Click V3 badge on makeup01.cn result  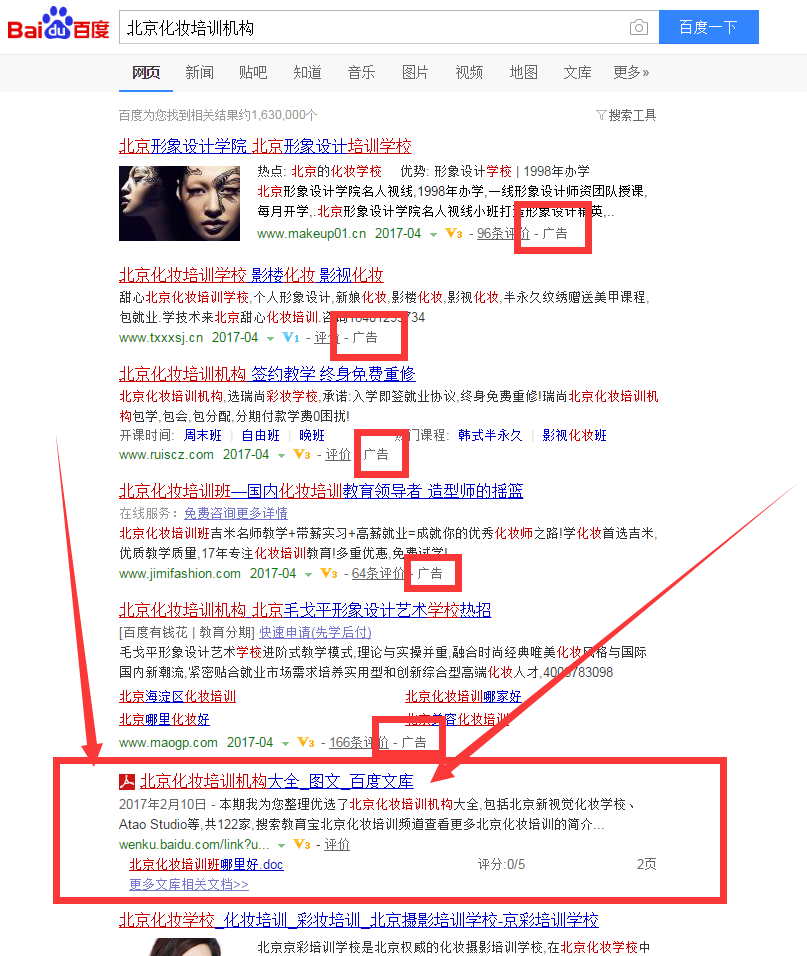(454, 233)
